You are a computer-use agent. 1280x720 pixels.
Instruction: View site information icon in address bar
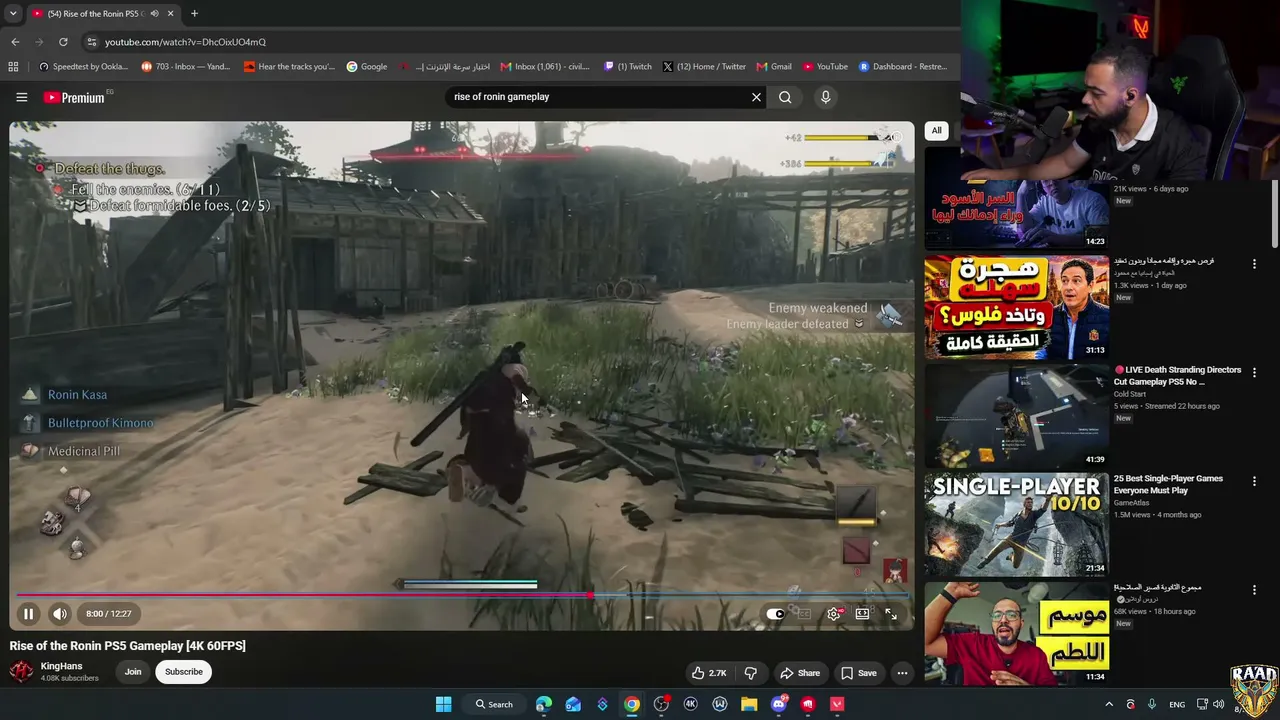[91, 42]
